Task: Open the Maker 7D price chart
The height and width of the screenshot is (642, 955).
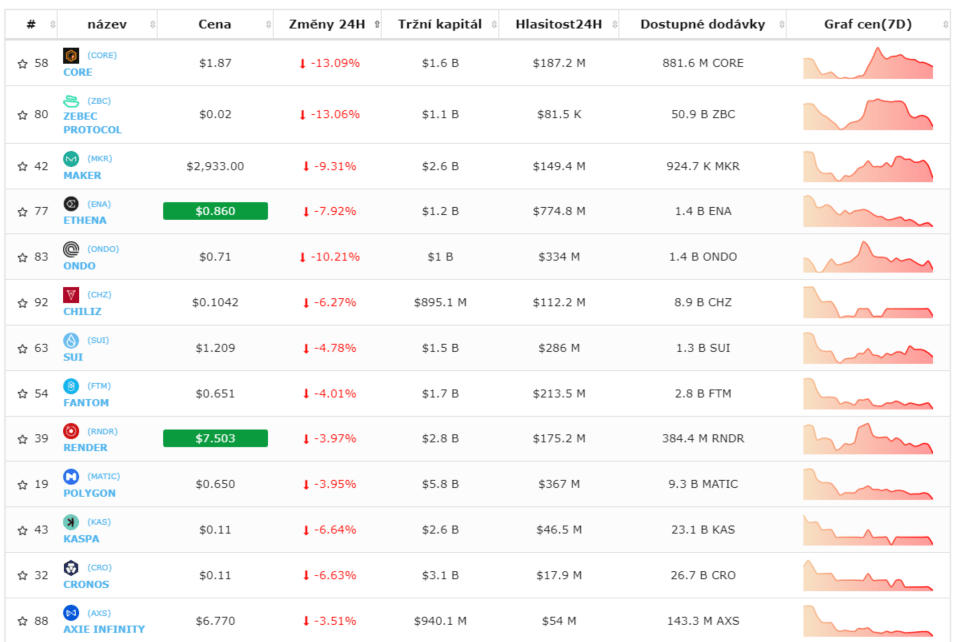Action: 868,166
